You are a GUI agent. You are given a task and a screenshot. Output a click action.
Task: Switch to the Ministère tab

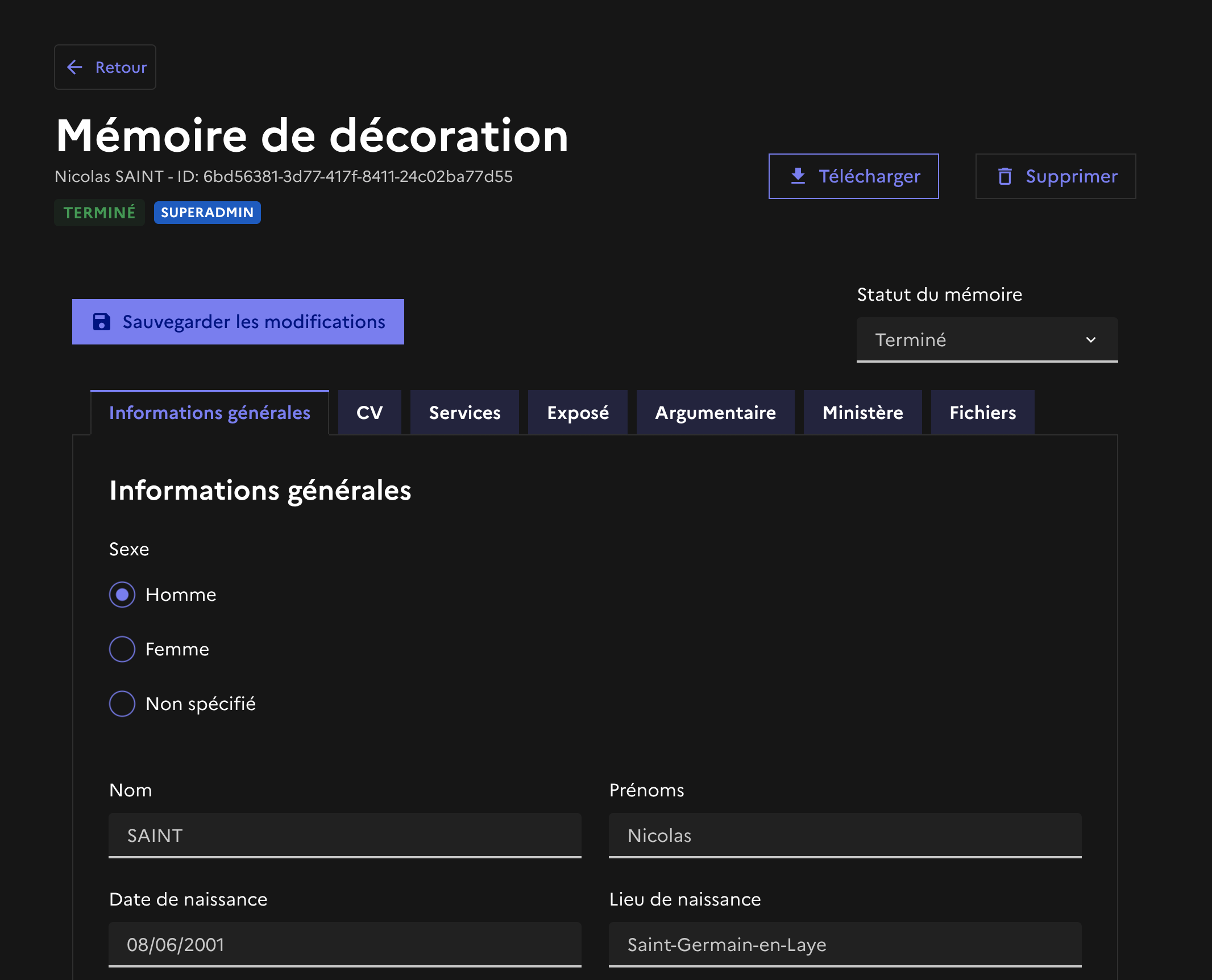(862, 413)
